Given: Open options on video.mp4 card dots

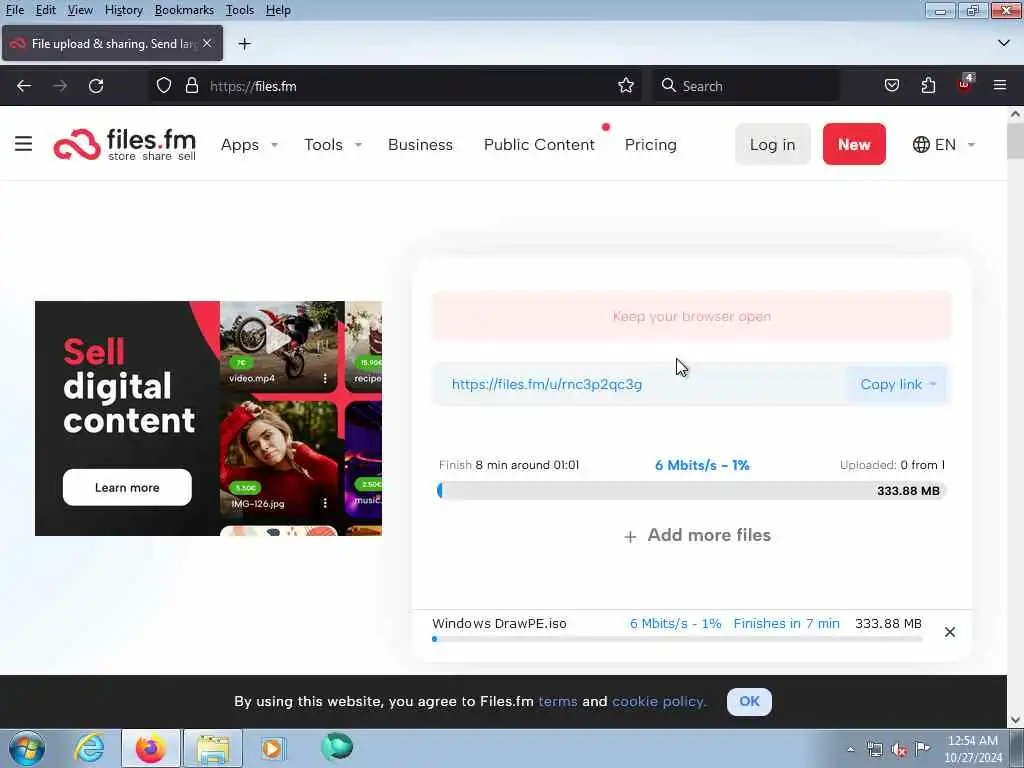Looking at the screenshot, I should point(325,378).
